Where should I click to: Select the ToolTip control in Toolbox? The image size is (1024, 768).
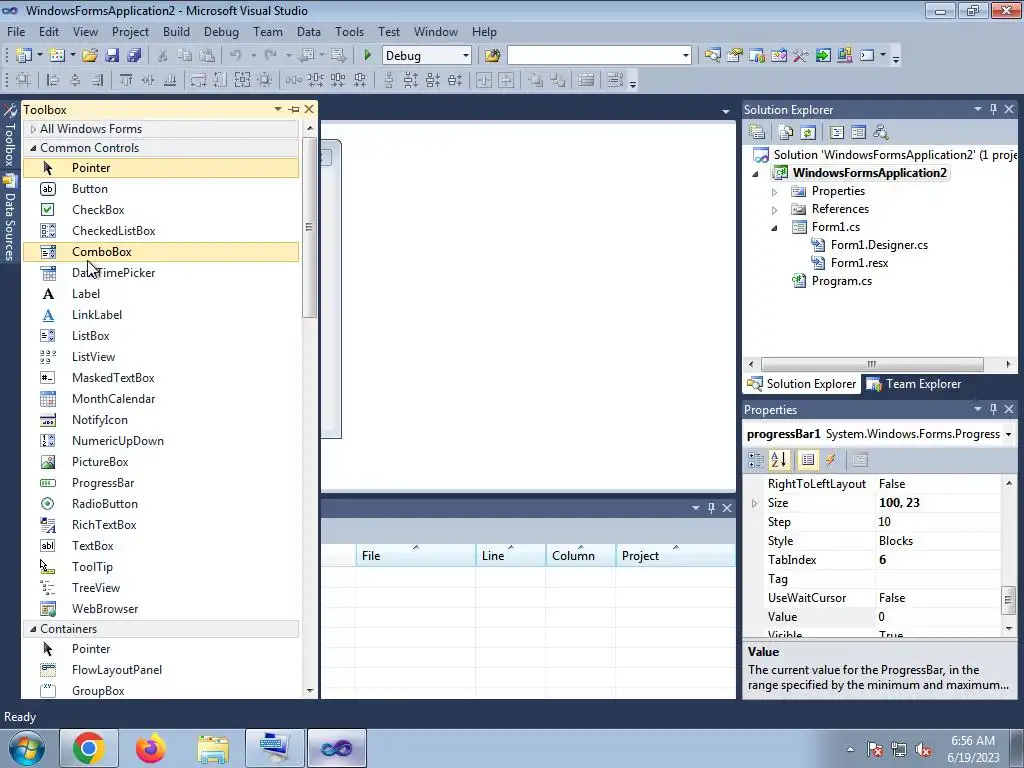[161, 567]
